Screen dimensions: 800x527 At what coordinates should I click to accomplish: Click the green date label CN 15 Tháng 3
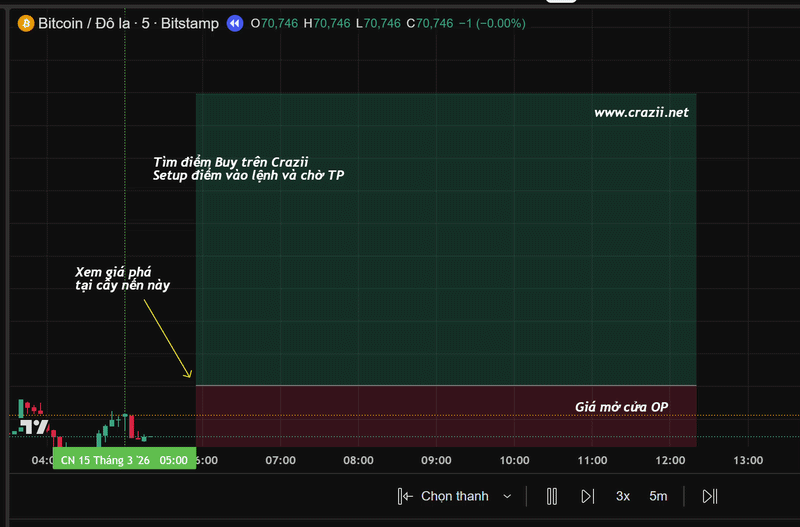(104, 461)
